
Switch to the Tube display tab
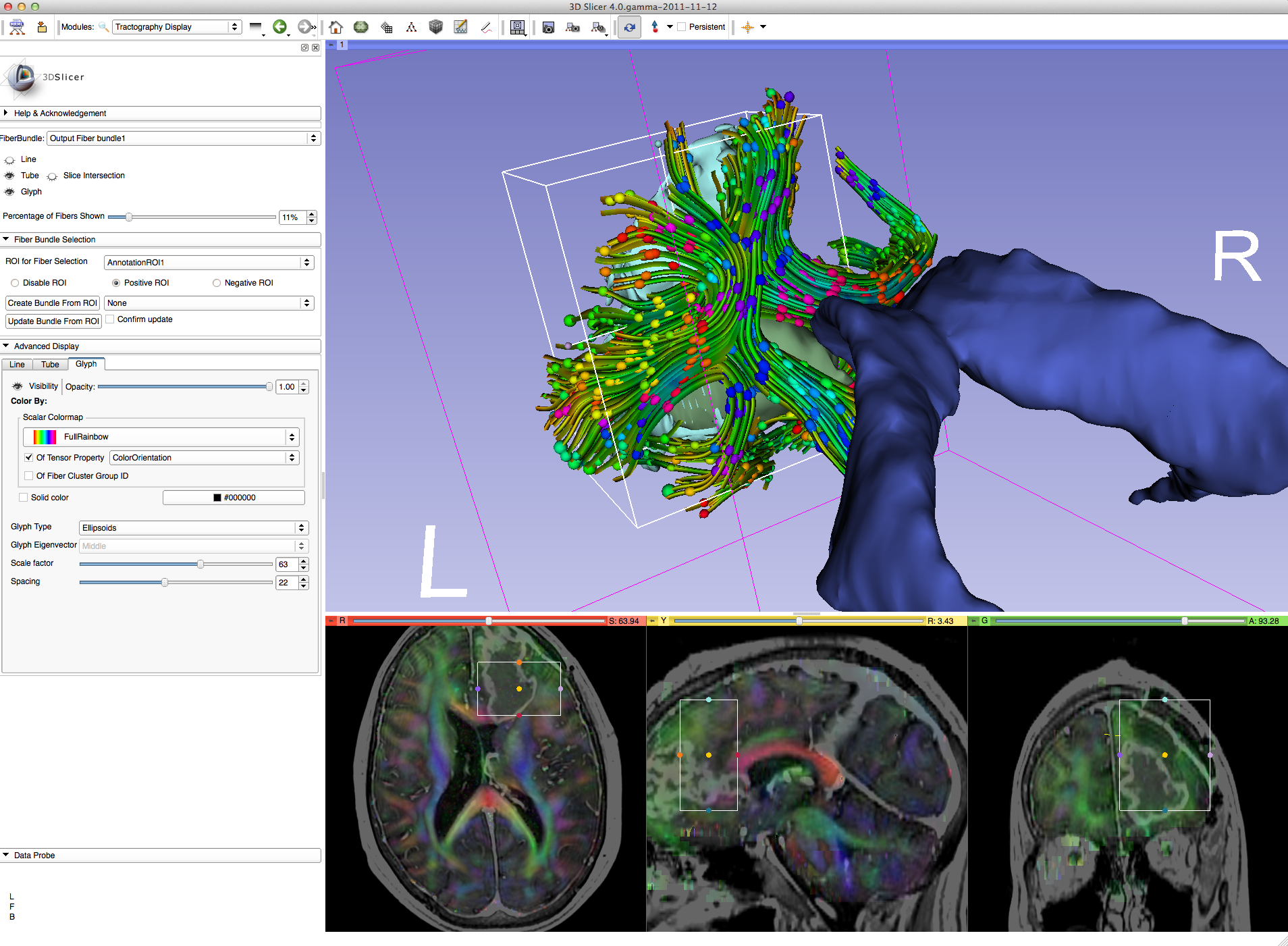(x=50, y=365)
